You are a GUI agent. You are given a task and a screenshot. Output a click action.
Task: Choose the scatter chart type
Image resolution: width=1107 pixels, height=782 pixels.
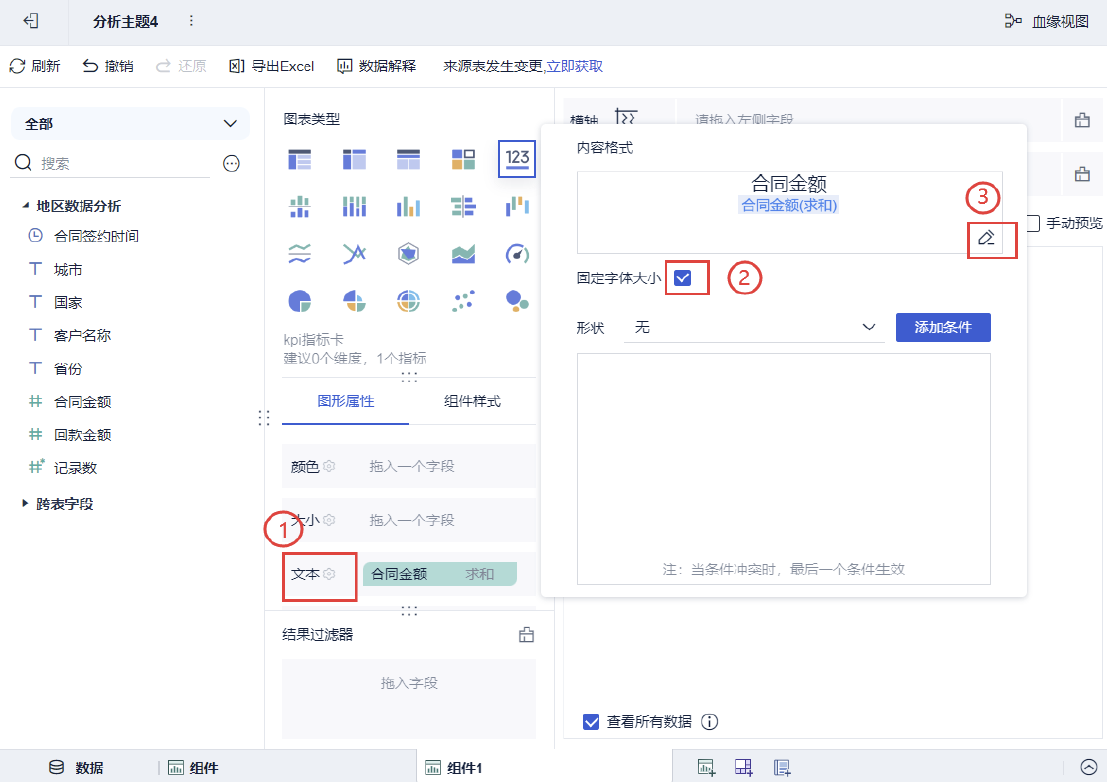point(463,301)
